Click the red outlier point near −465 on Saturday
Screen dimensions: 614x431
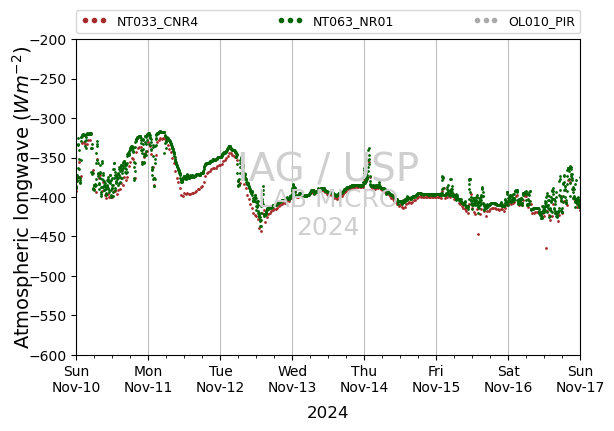pos(546,249)
